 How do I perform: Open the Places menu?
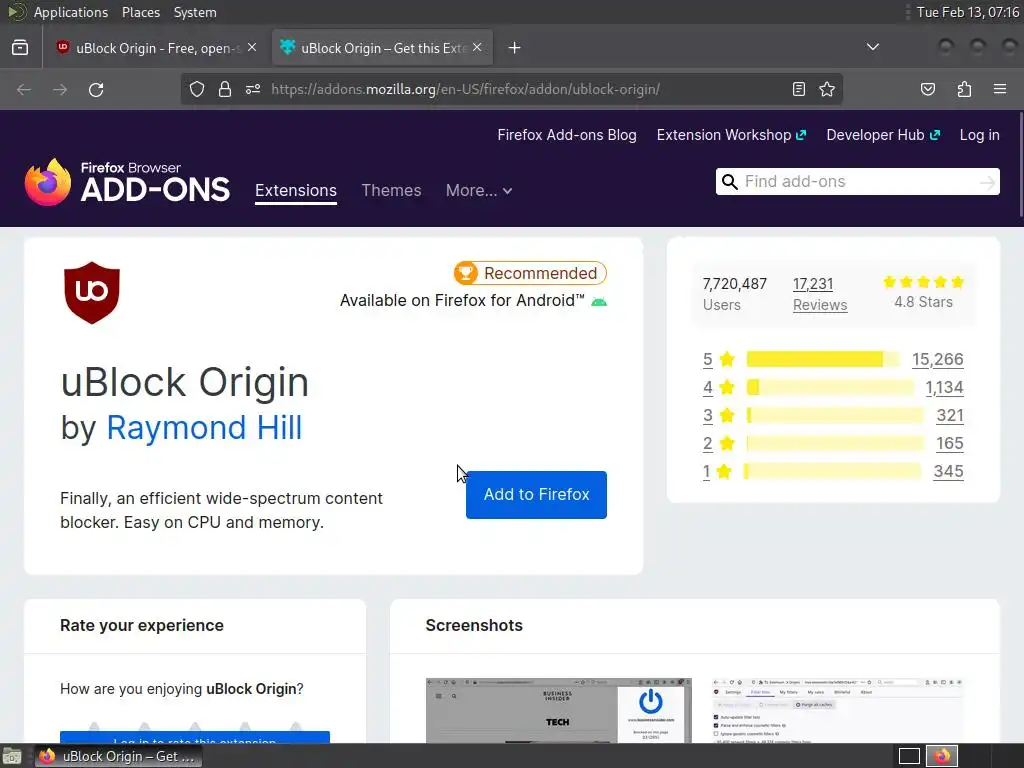[x=140, y=12]
